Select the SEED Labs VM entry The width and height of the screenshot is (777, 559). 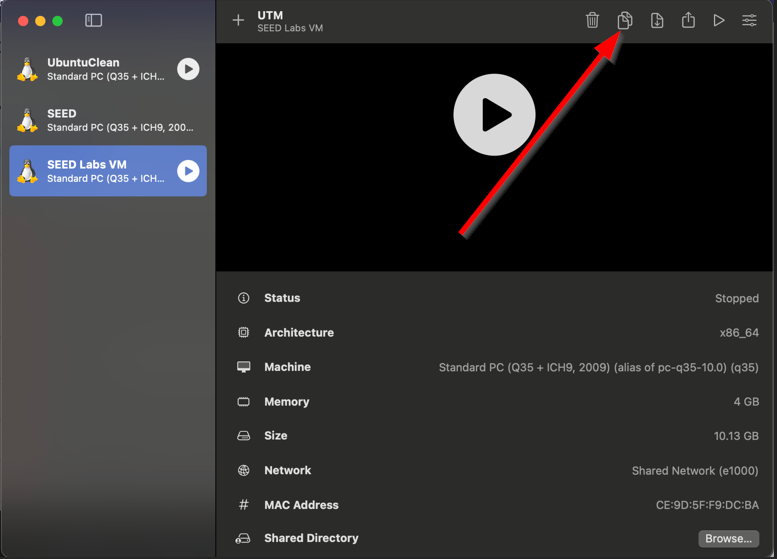tap(108, 171)
